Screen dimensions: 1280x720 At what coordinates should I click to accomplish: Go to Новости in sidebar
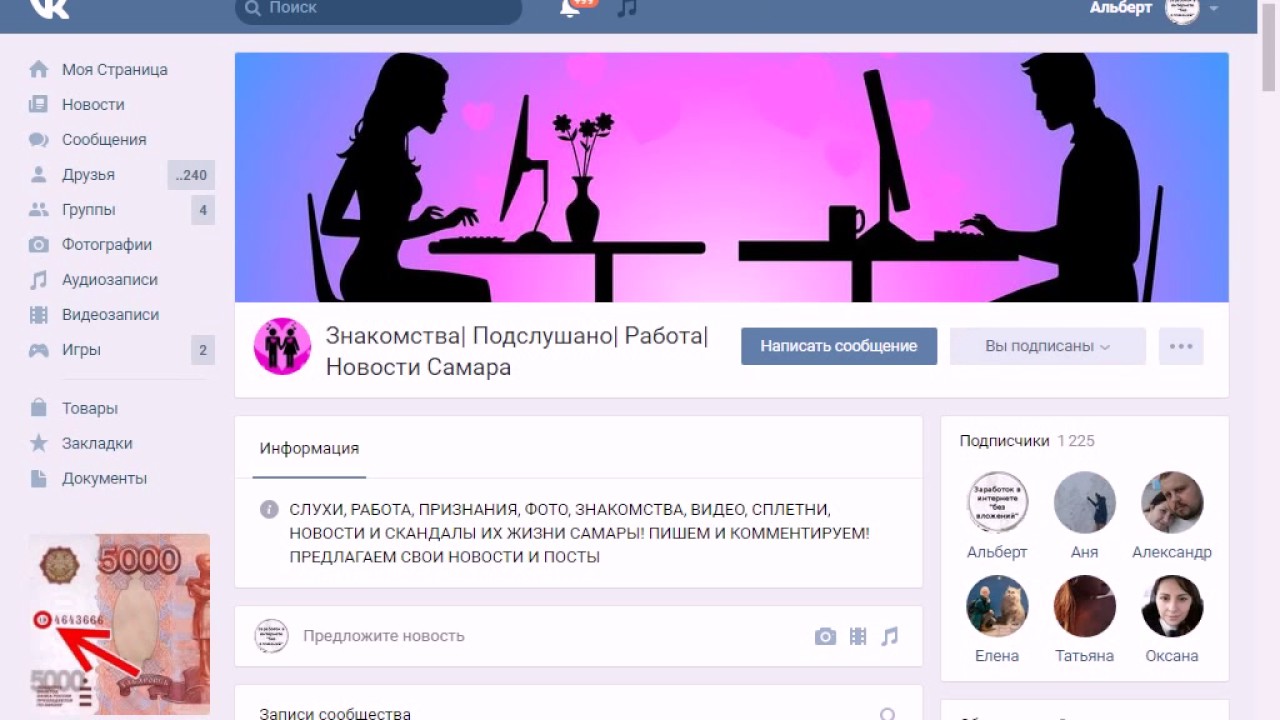(93, 105)
